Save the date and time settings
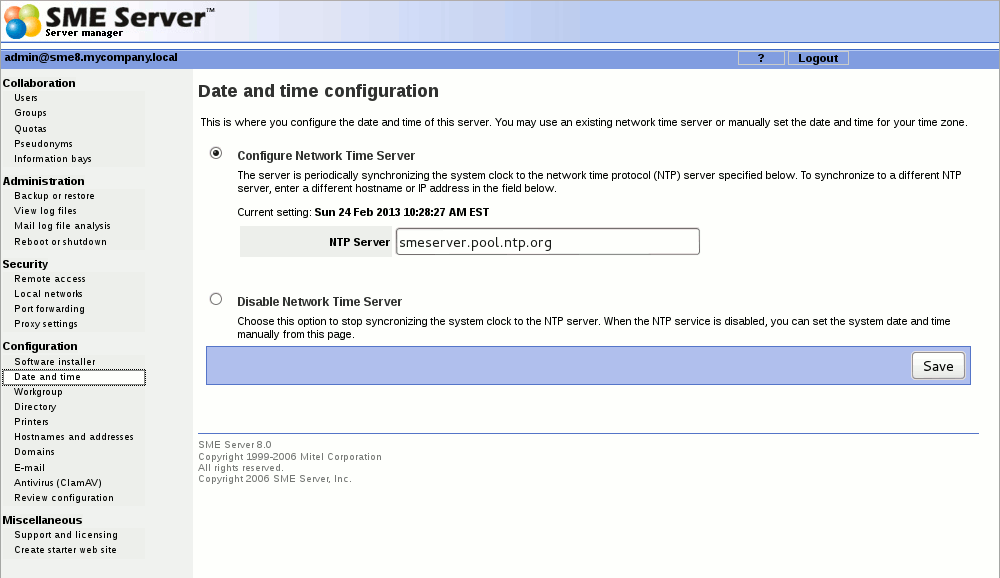The height and width of the screenshot is (578, 1000). pyautogui.click(x=938, y=366)
